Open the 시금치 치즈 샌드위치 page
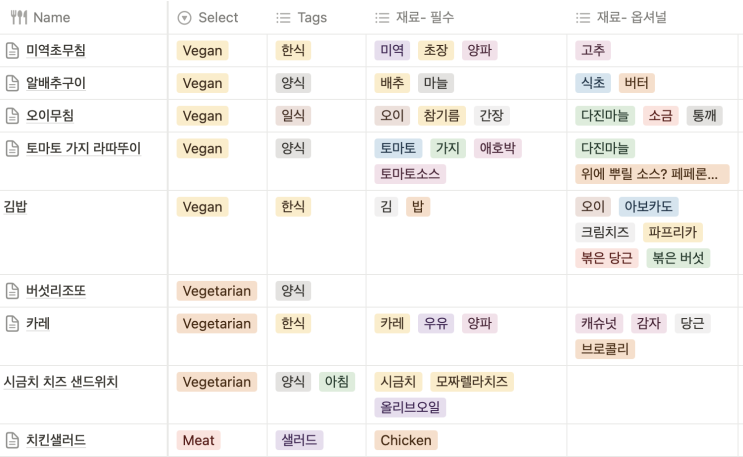 (x=61, y=382)
